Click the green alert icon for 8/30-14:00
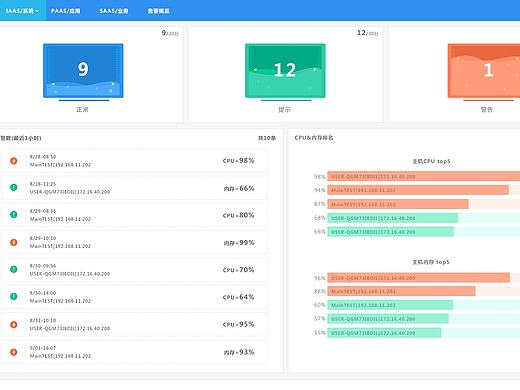520x390 pixels. [14, 296]
